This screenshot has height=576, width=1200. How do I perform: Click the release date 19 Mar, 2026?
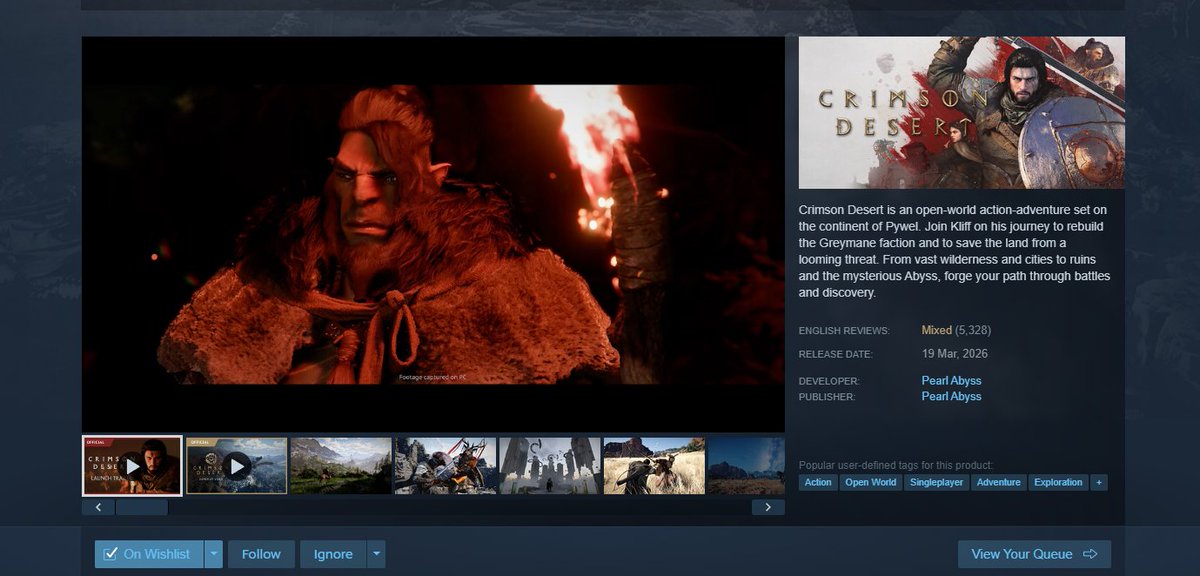click(955, 354)
